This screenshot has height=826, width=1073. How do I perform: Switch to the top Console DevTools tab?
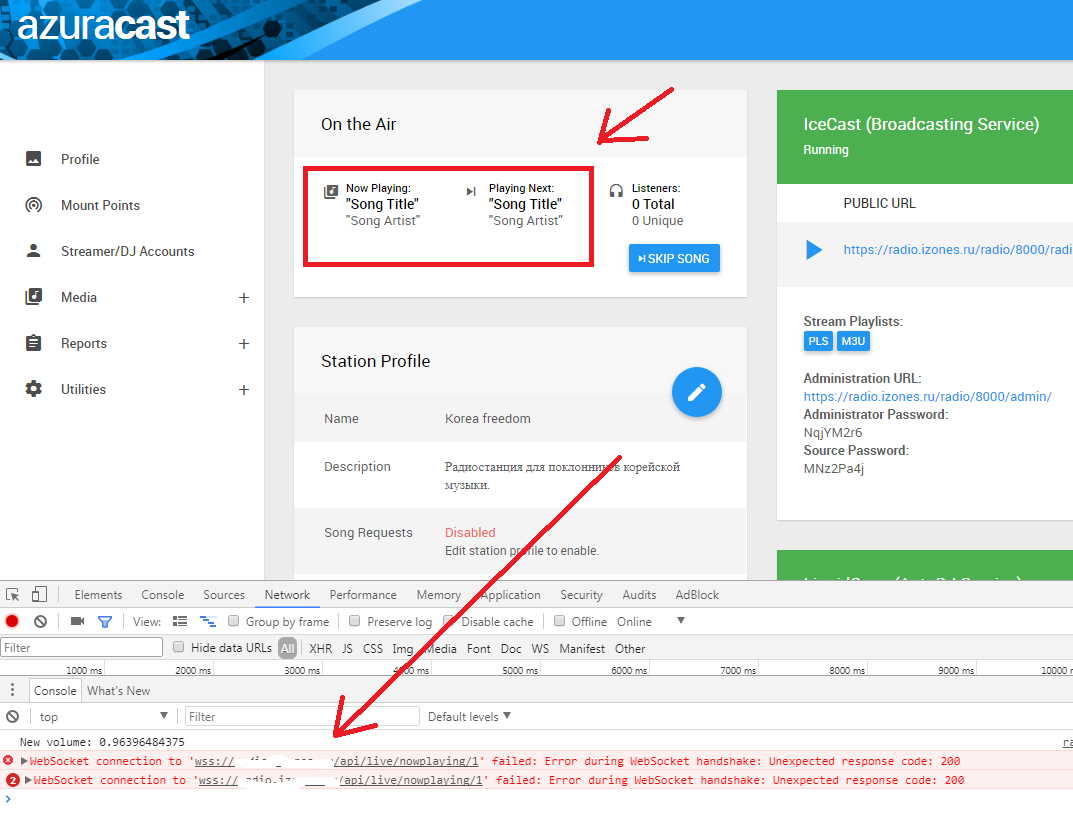pyautogui.click(x=162, y=595)
